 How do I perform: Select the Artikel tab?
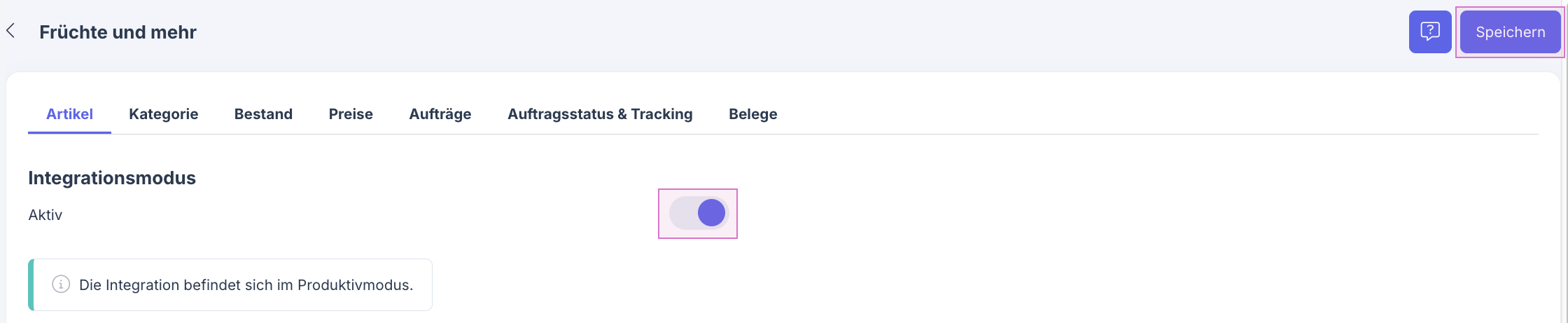(69, 114)
